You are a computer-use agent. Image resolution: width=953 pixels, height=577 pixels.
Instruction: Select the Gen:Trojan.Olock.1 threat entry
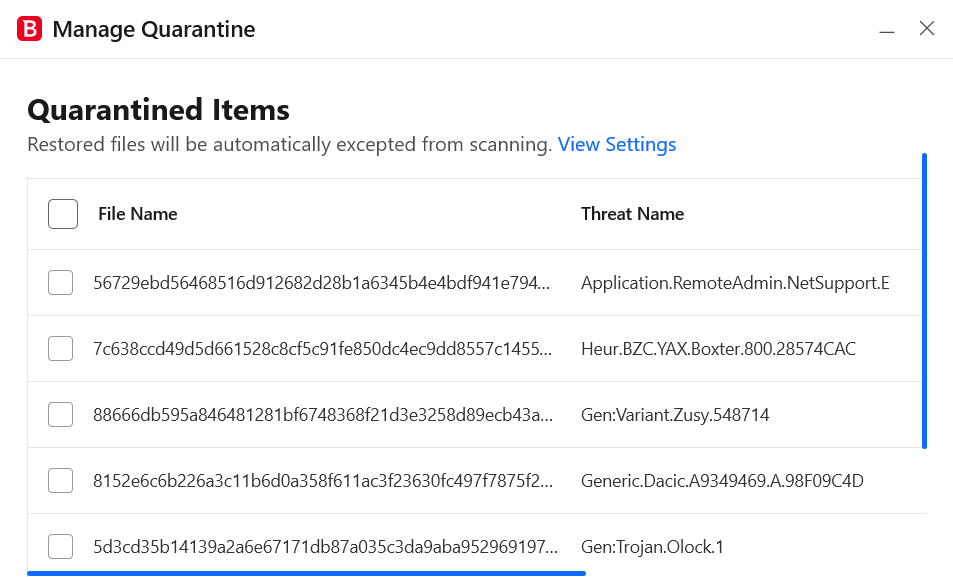pyautogui.click(x=652, y=547)
